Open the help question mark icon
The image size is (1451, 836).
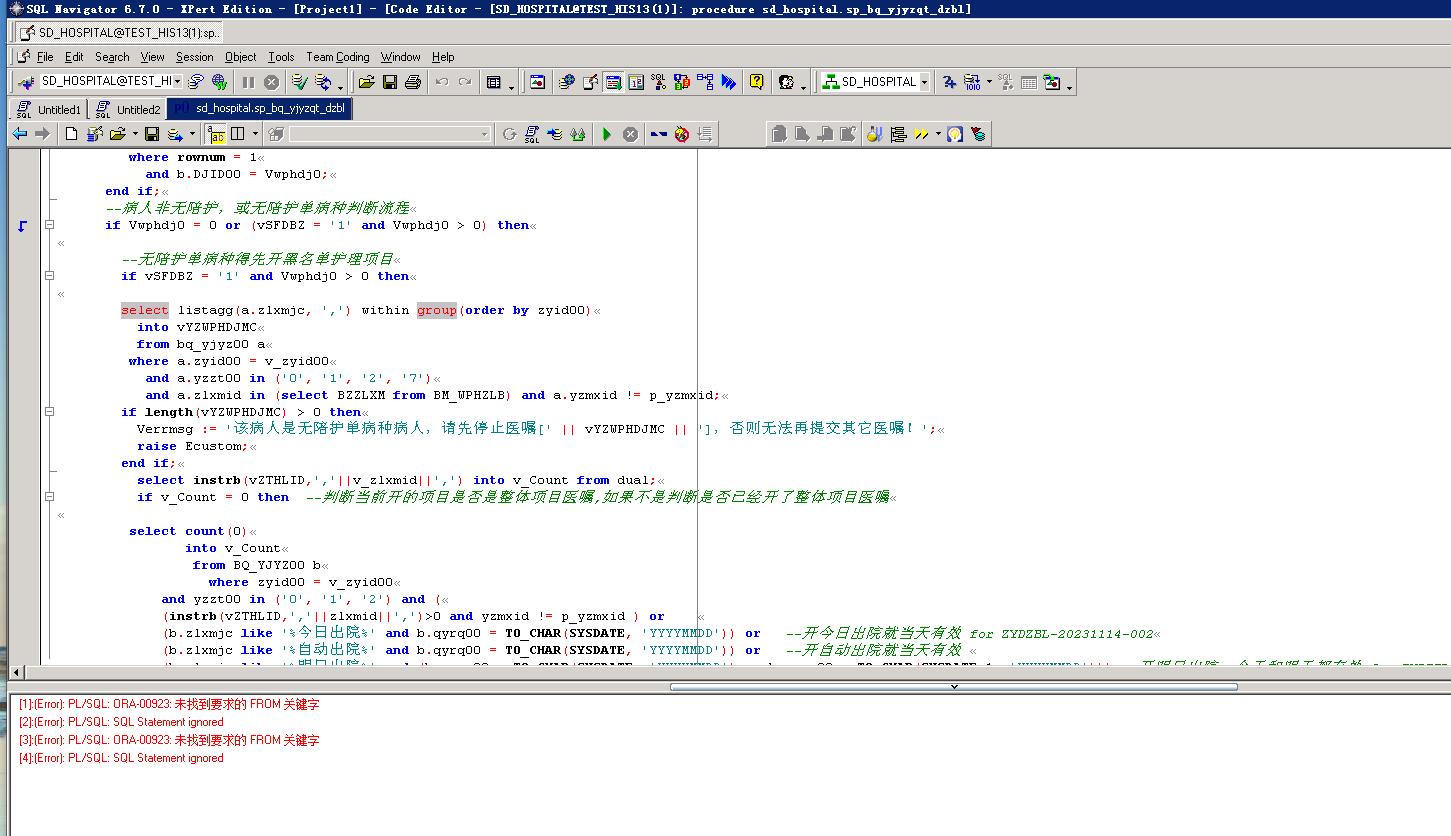click(x=757, y=82)
